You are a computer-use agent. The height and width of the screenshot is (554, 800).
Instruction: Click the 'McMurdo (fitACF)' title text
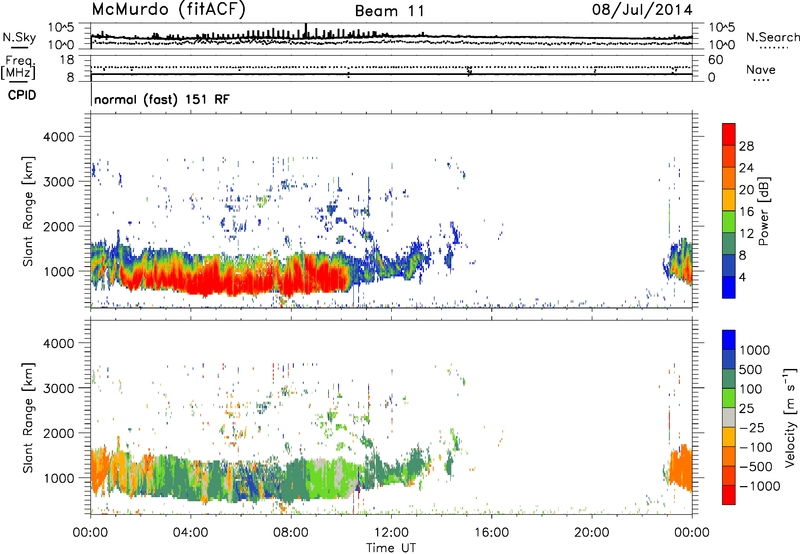[x=168, y=10]
